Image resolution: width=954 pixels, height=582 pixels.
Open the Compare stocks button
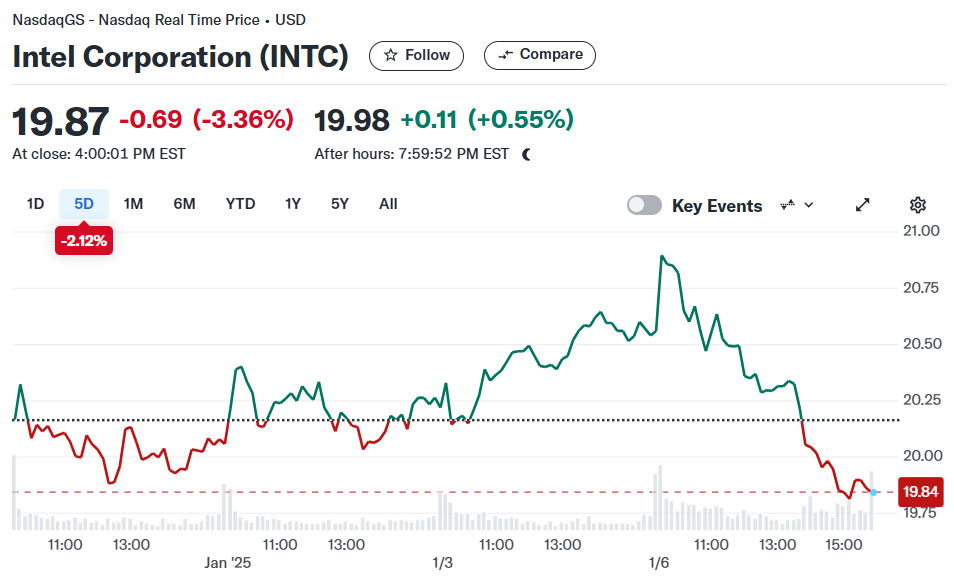click(x=540, y=55)
